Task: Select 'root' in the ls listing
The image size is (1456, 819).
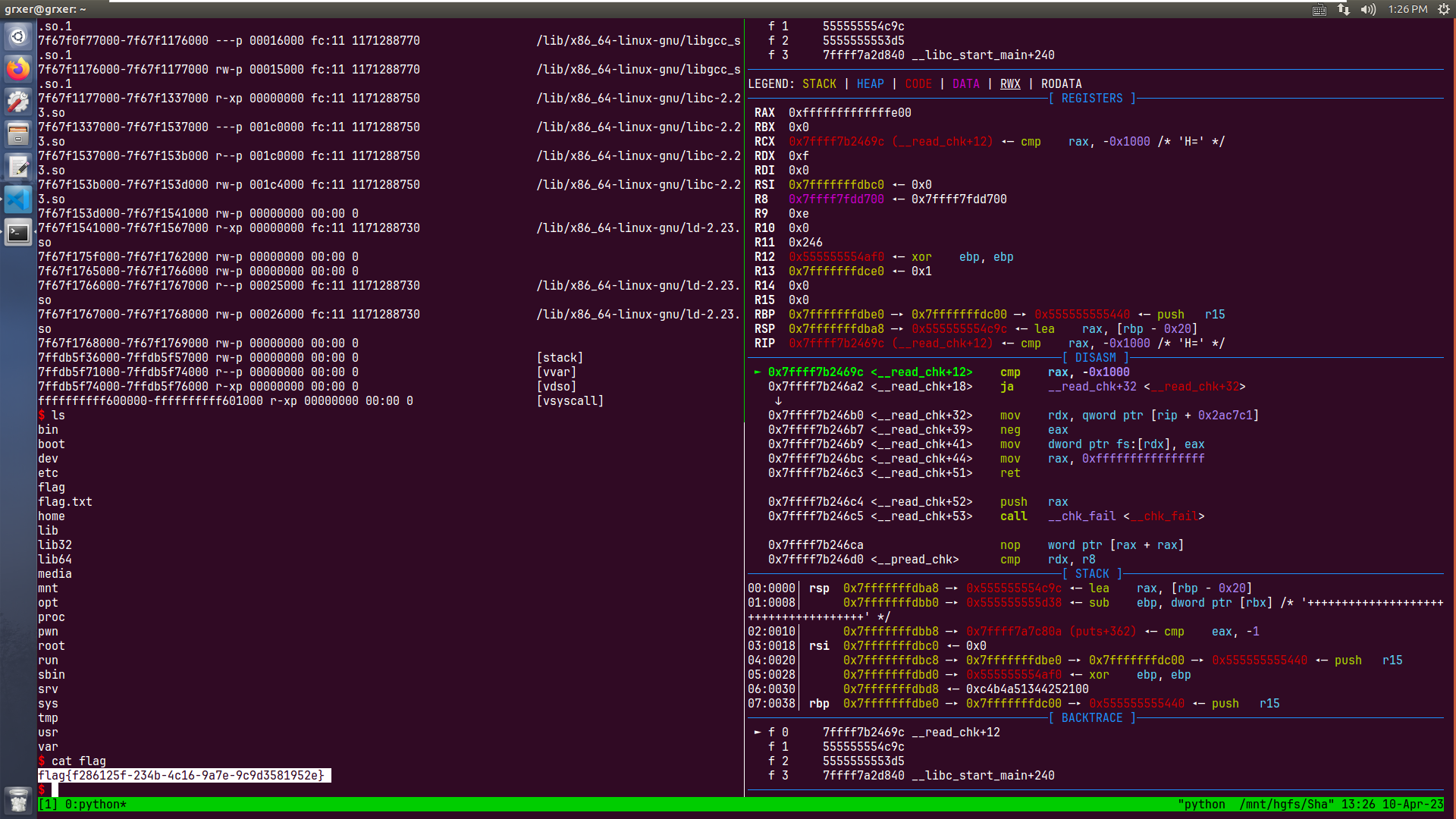Action: point(52,646)
